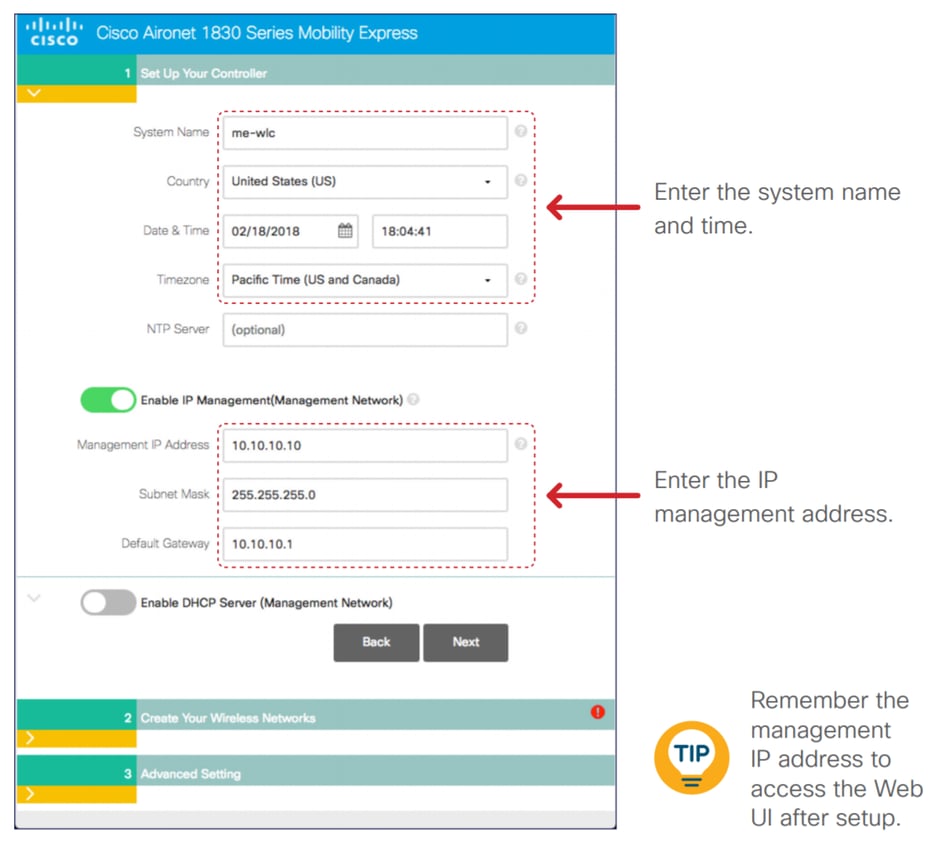Open the Country dropdown
Viewport: 948px width, 841px height.
365,182
